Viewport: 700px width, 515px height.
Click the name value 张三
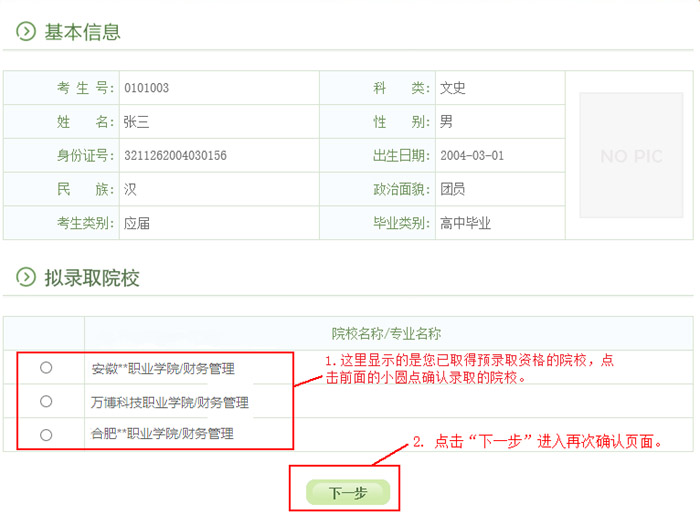pos(136,122)
